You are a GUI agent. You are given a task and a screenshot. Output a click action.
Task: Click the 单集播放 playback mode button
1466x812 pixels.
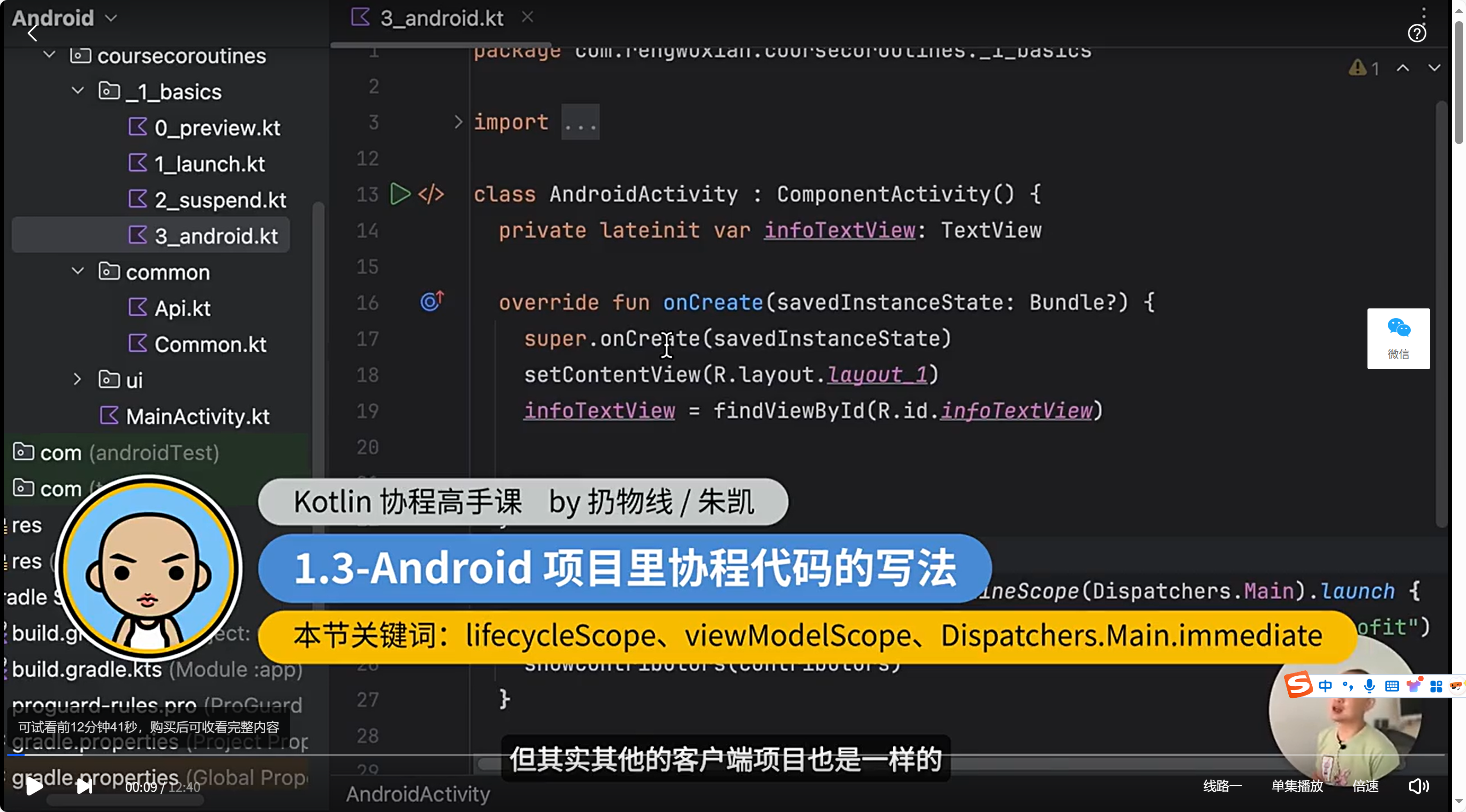tap(1297, 786)
